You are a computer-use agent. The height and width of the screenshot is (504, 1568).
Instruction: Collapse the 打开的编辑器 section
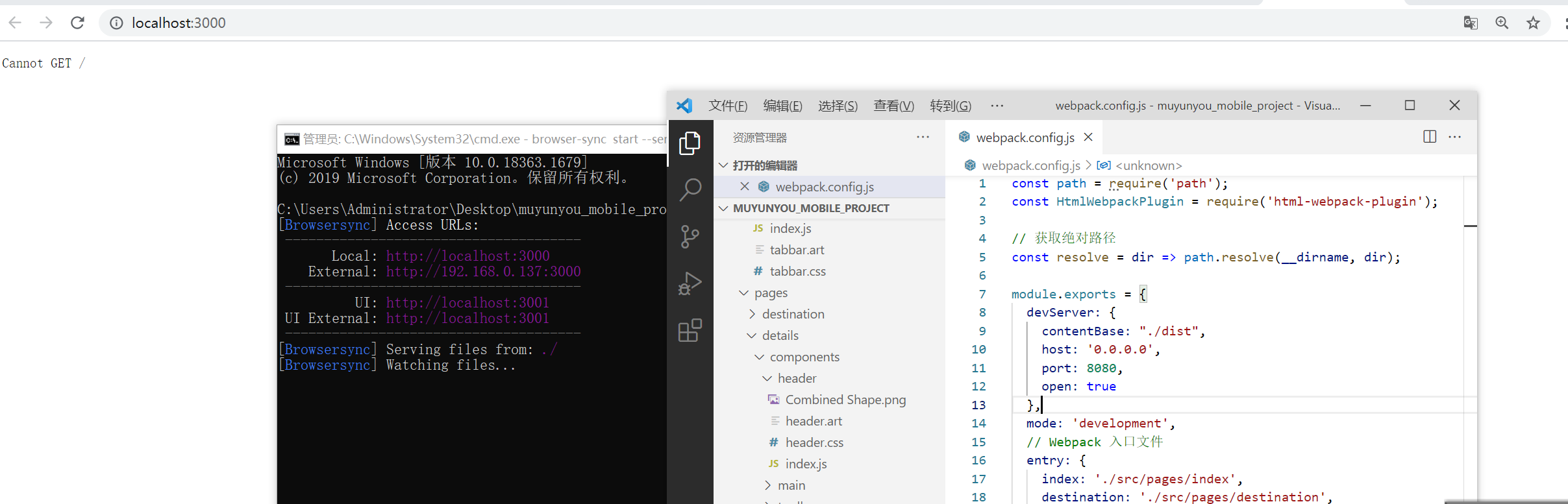(829, 165)
